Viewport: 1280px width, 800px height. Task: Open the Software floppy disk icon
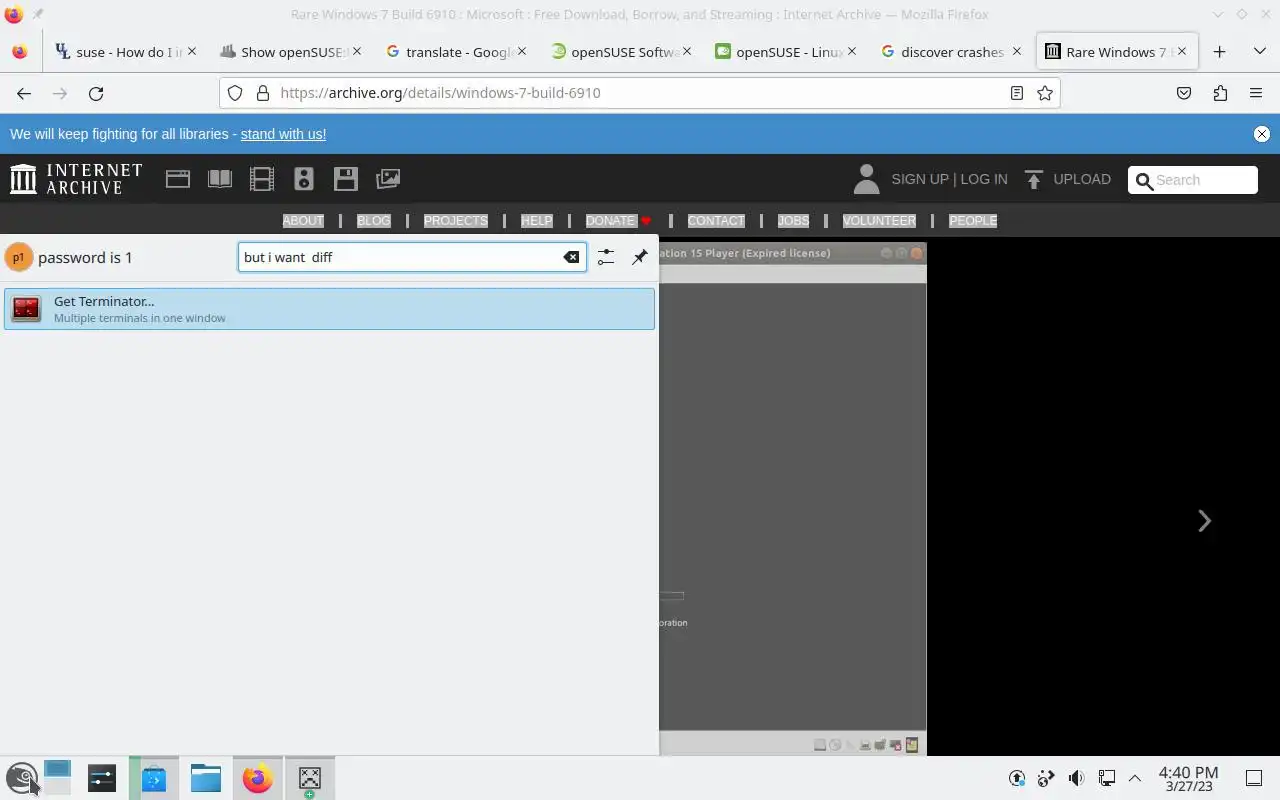pyautogui.click(x=346, y=179)
